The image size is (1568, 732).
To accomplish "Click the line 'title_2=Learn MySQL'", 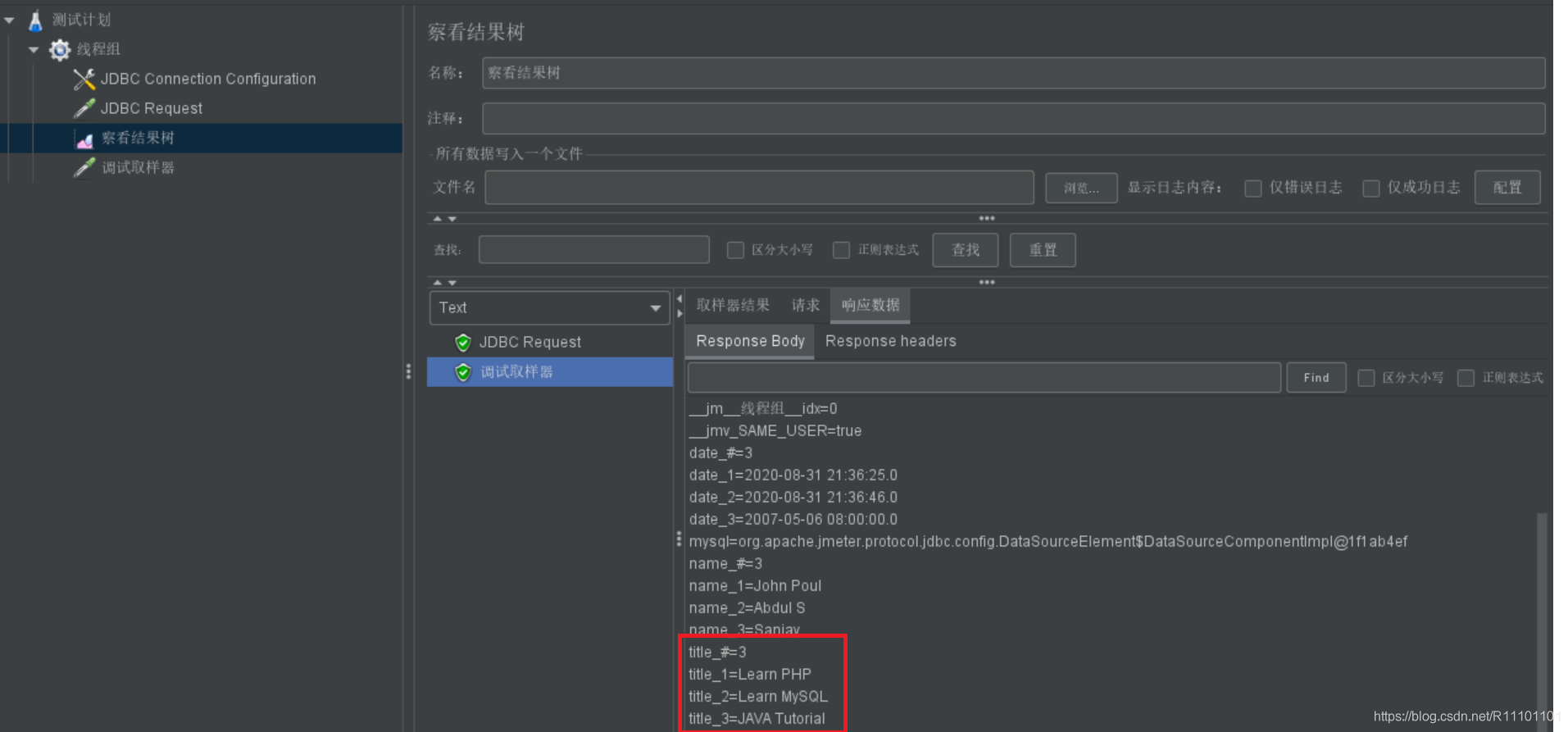I will (758, 697).
